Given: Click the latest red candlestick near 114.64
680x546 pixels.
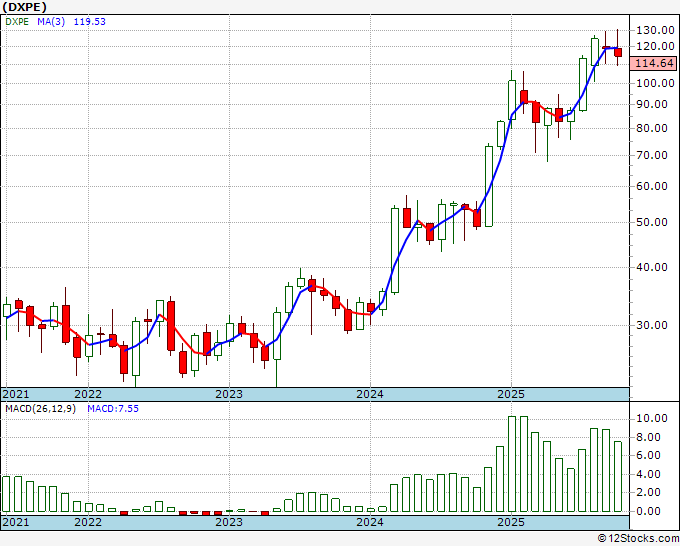Looking at the screenshot, I should pyautogui.click(x=618, y=52).
